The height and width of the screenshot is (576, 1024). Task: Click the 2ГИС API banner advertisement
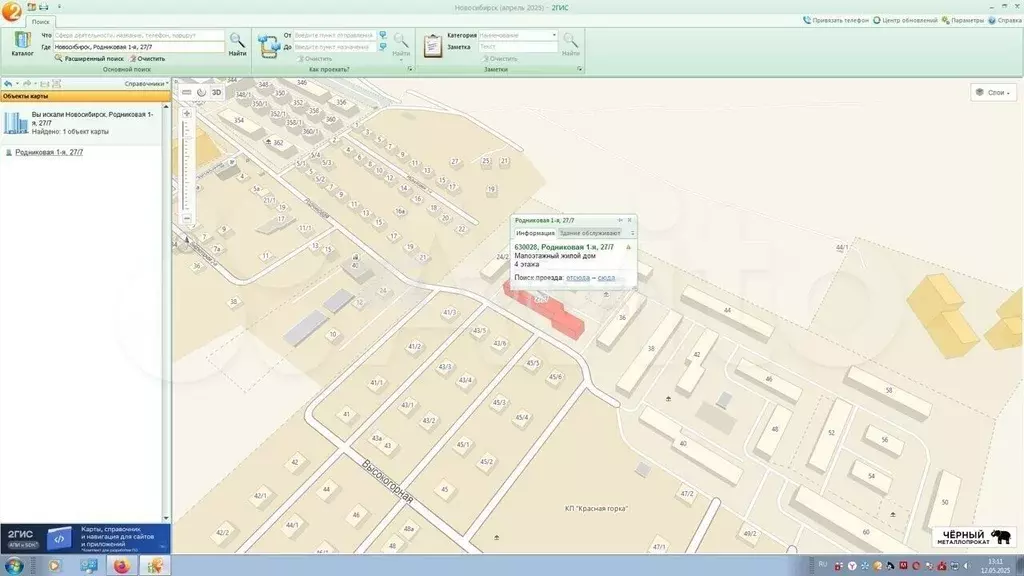(85, 538)
